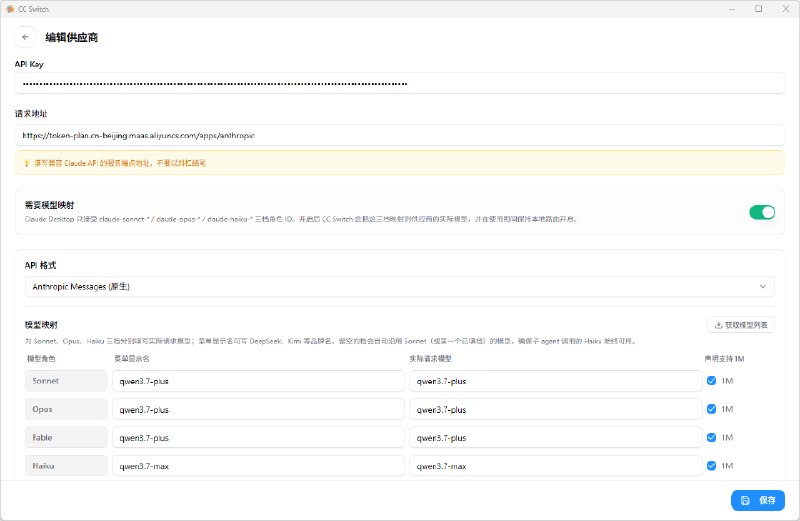Uncheck the 1M checkbox in the Opus row
This screenshot has height=521, width=800.
(x=711, y=409)
